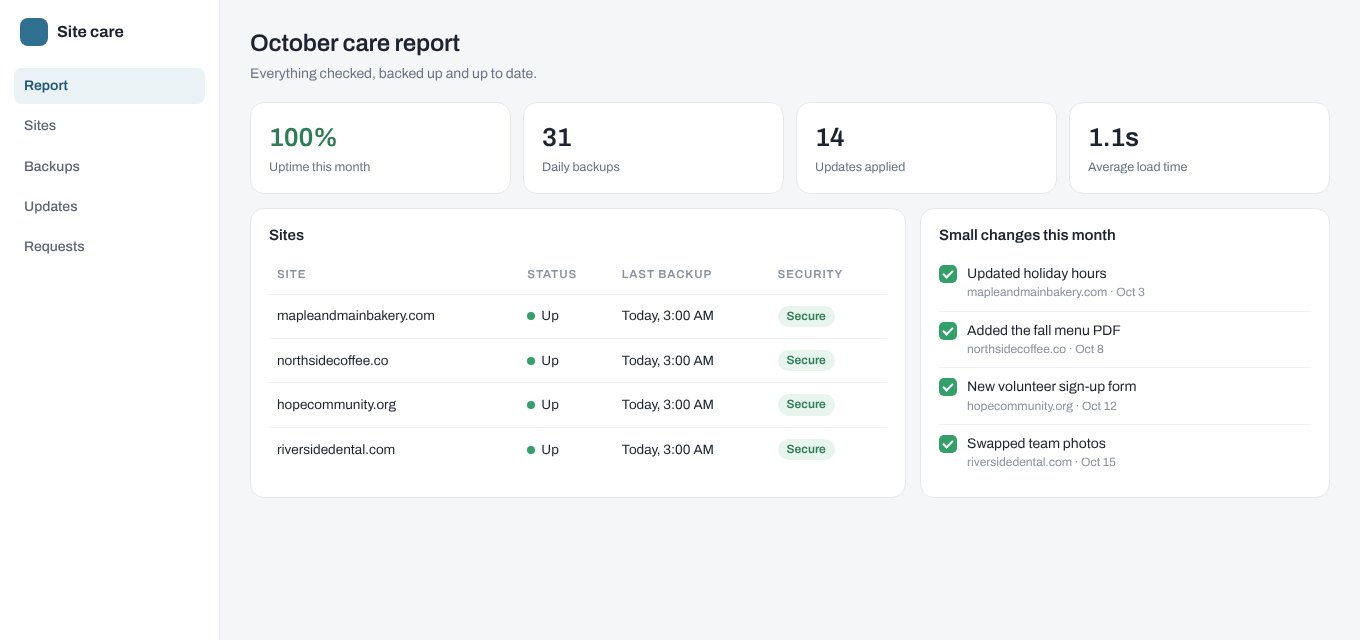Click the SECURITY column header

tap(810, 274)
